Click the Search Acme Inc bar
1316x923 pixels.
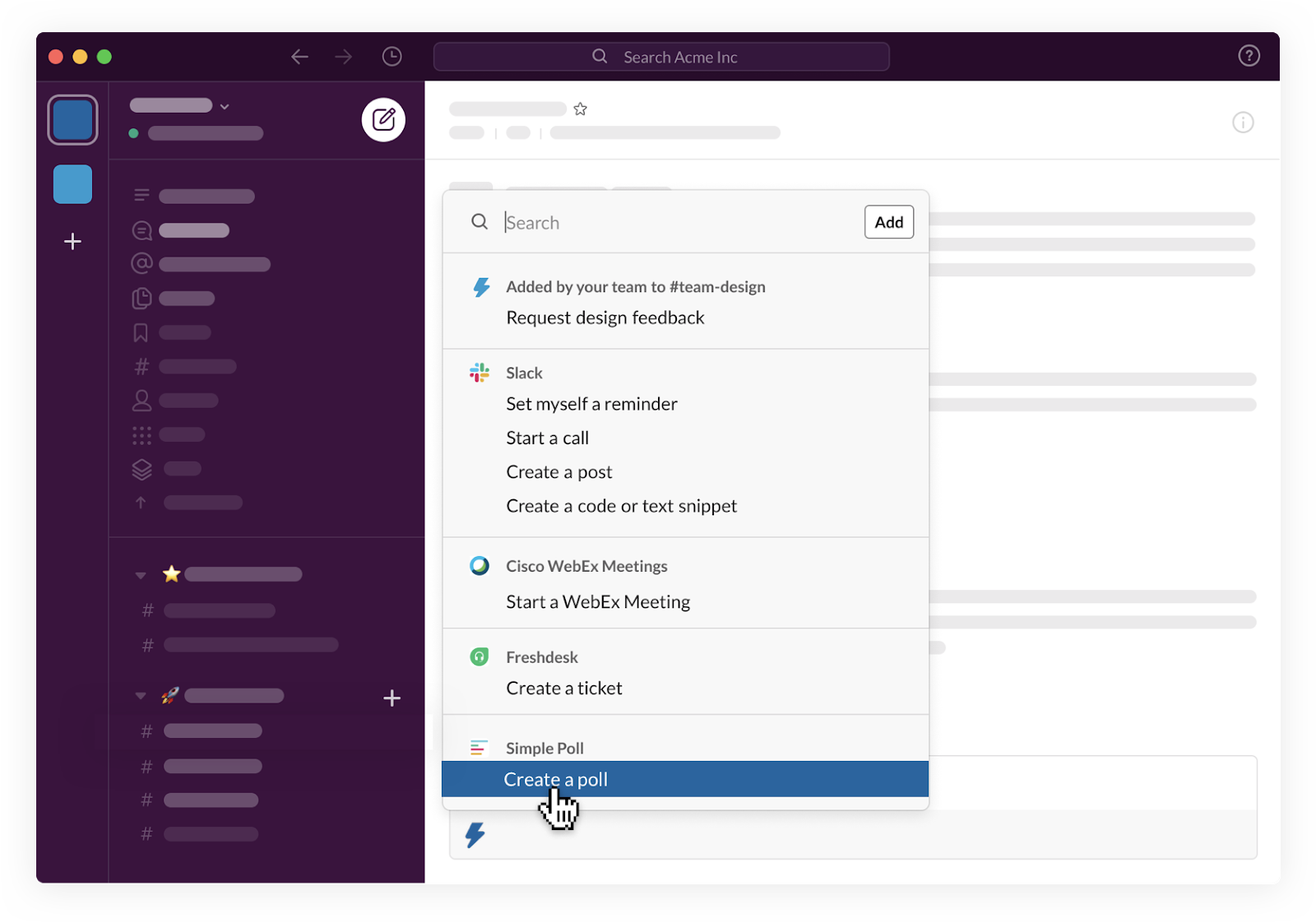[661, 57]
